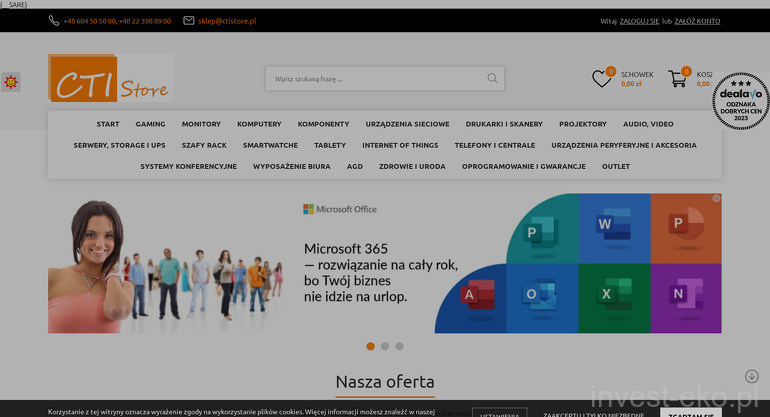
Task: Open SYSTEMY KONFERENCYJNE category
Action: pos(189,167)
